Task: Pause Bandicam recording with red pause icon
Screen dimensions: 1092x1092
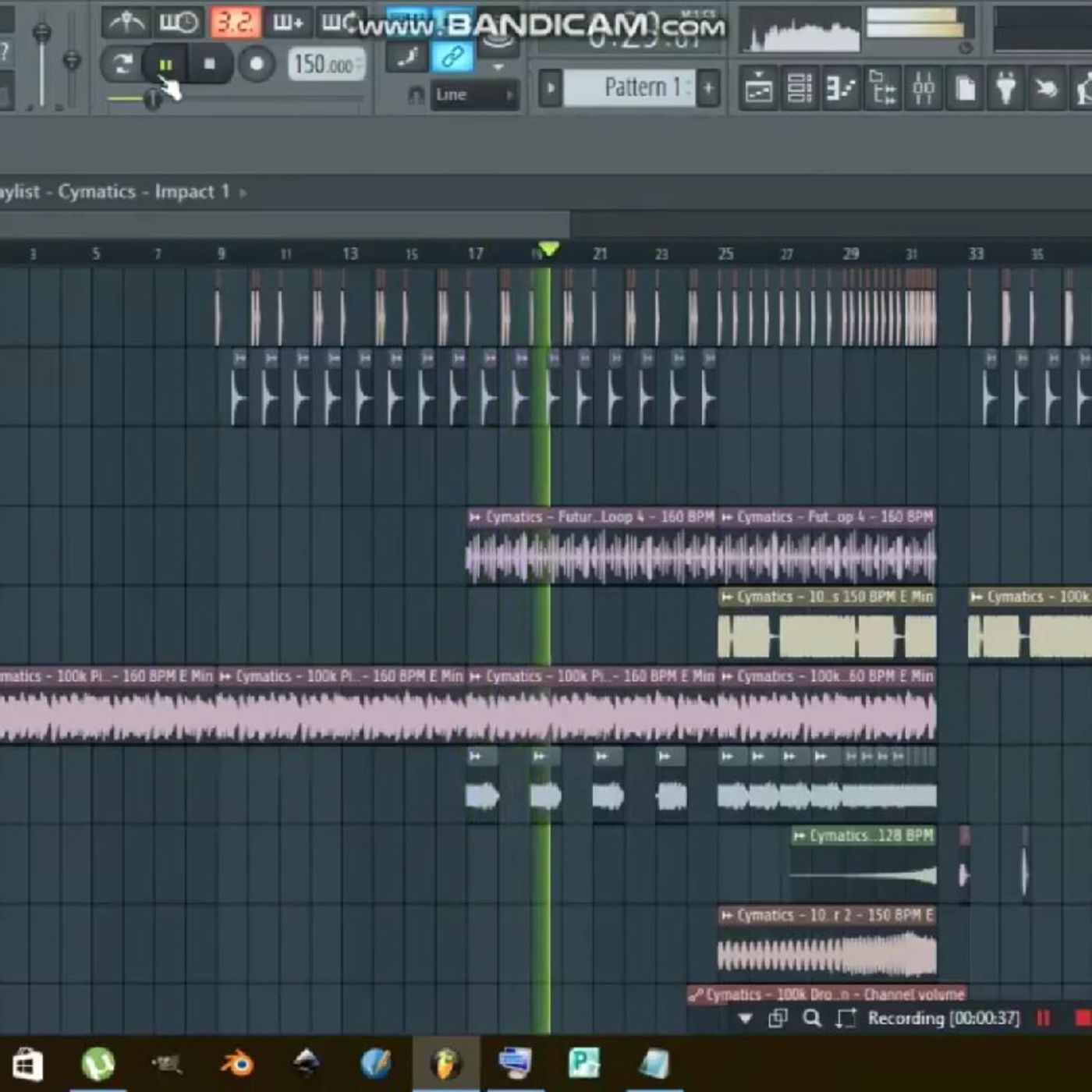Action: point(1043,1018)
